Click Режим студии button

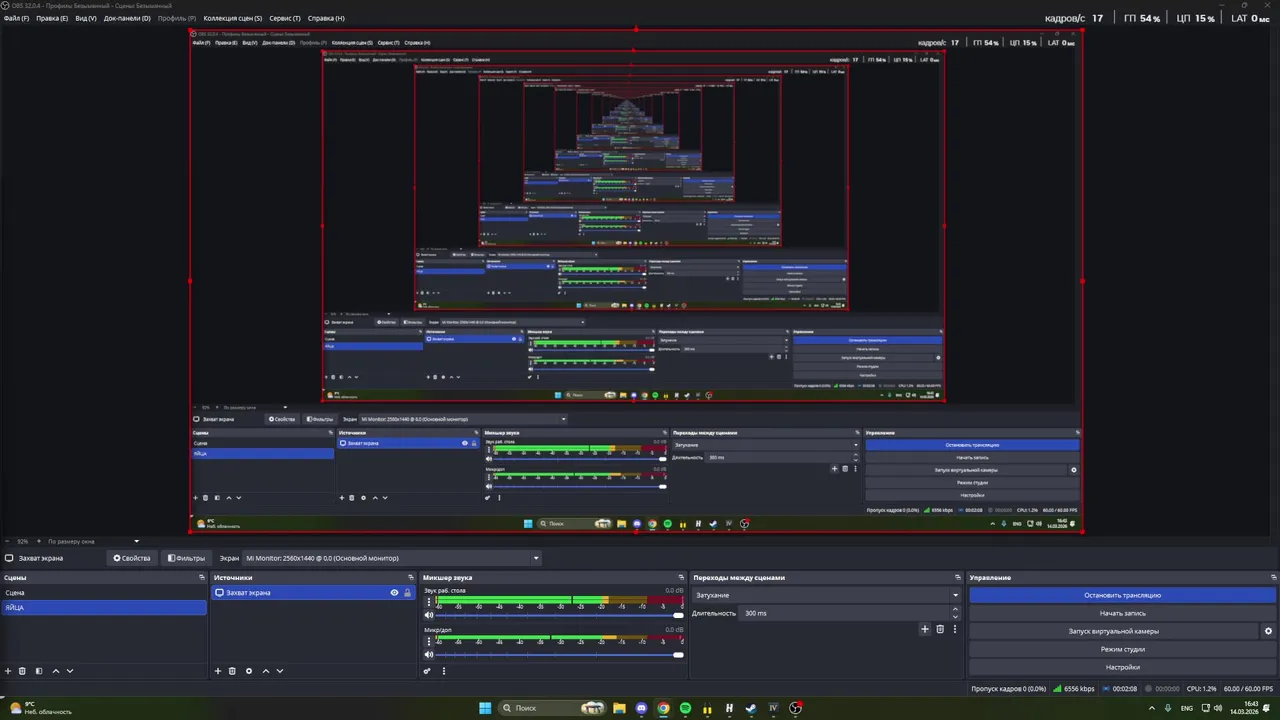pos(1122,649)
